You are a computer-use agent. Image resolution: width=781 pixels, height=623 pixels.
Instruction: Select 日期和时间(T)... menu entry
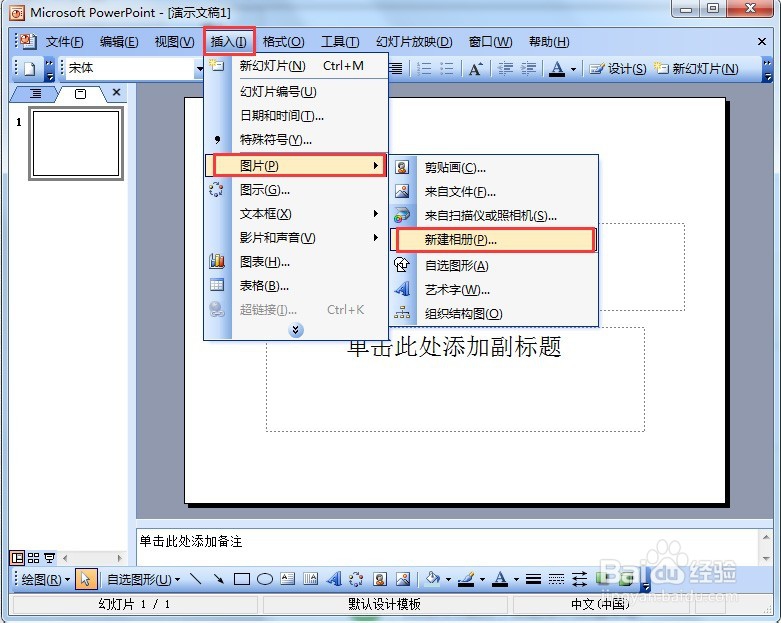pyautogui.click(x=296, y=116)
